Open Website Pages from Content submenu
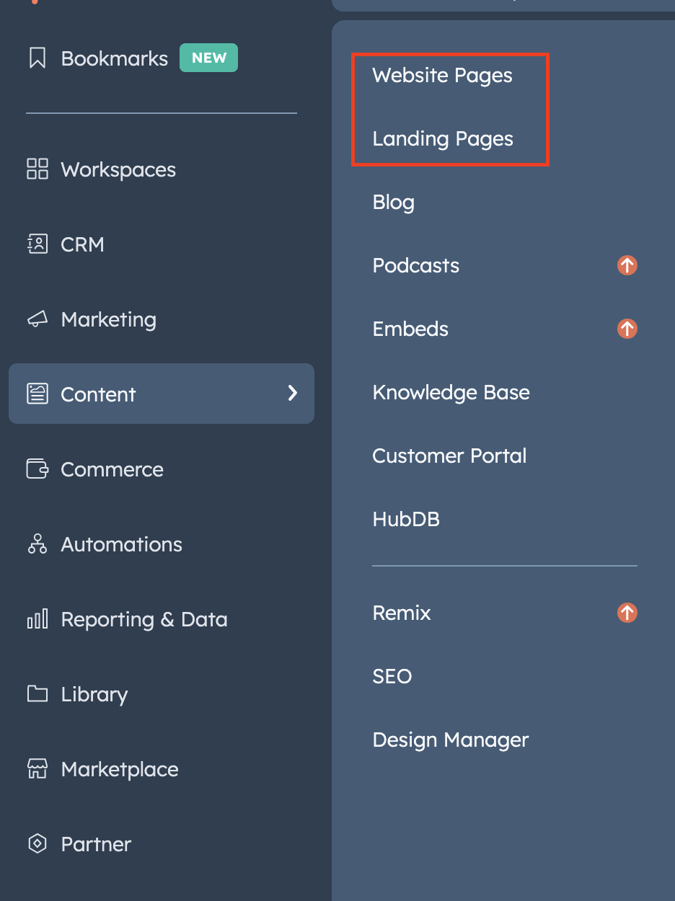Viewport: 675px width, 901px height. [x=442, y=75]
